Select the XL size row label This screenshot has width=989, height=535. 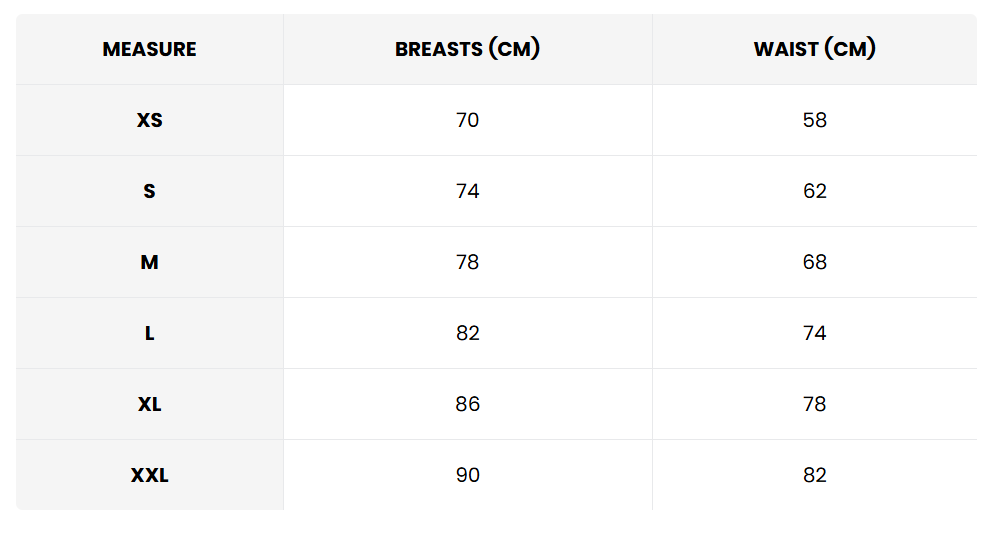(x=149, y=404)
